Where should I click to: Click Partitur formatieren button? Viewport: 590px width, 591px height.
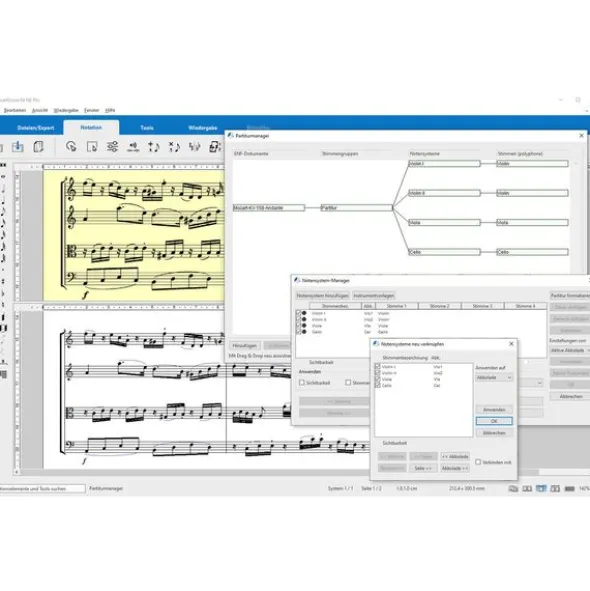[570, 296]
